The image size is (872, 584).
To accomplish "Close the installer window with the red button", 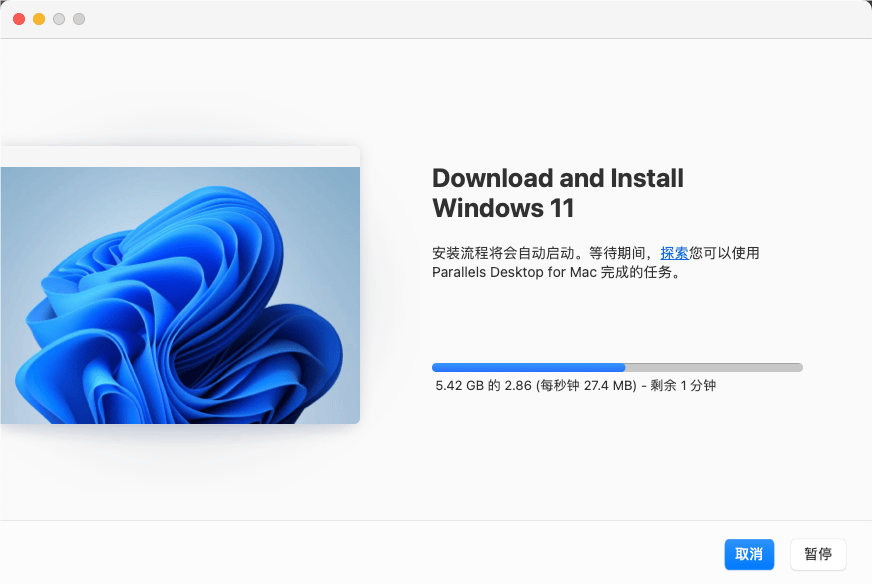I will tap(19, 19).
